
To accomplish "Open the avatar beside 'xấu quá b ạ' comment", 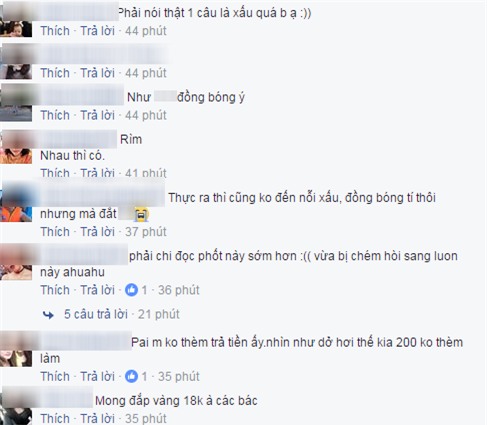I will 16,21.
